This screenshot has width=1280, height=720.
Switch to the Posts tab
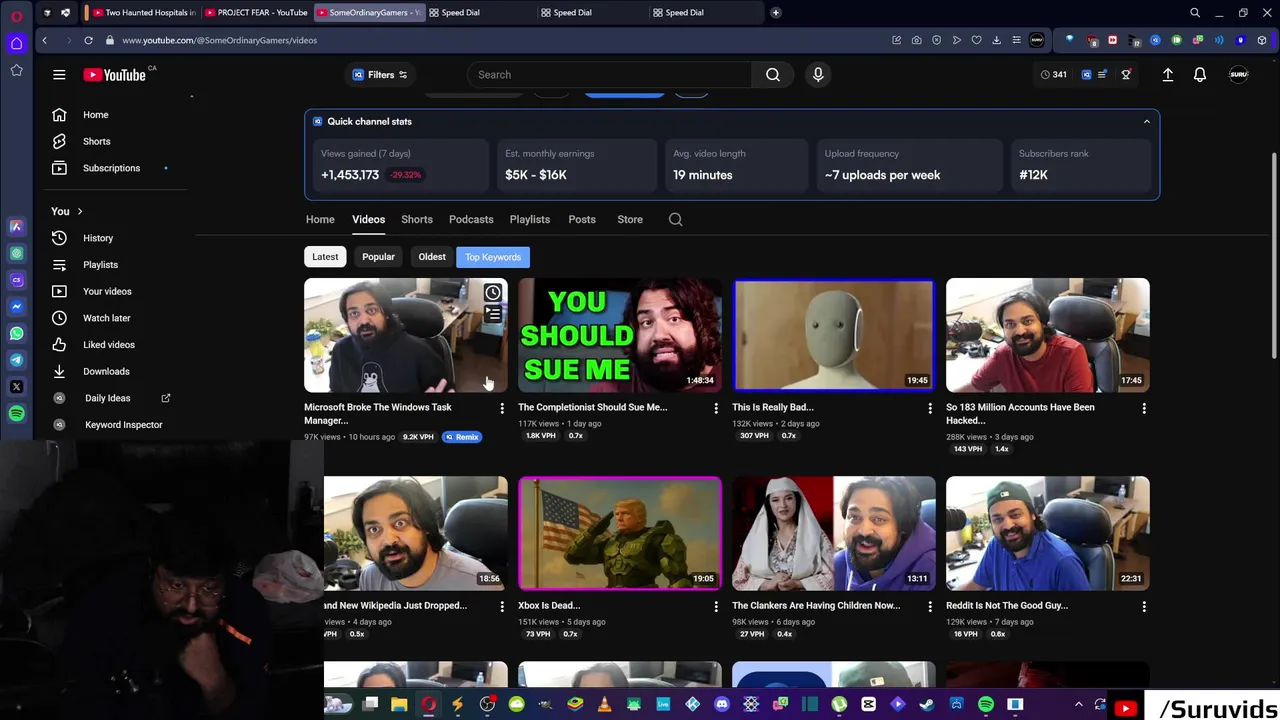[x=582, y=220]
